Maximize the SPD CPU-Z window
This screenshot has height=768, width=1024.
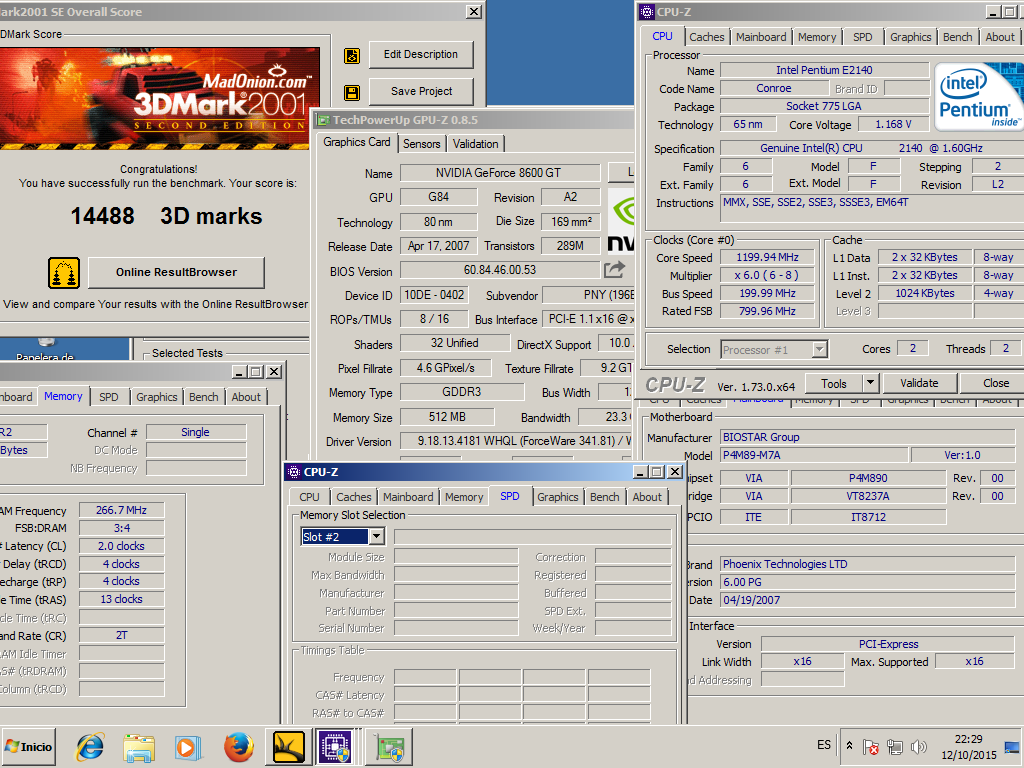(x=658, y=472)
